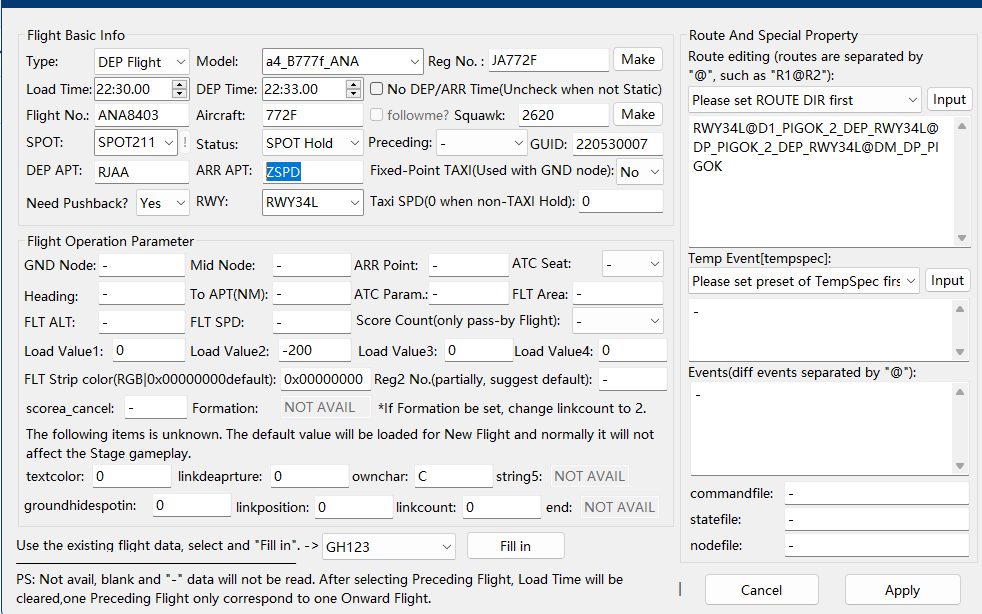The image size is (982, 614).
Task: Enable No DEP/ARR Time checkbox
Action: click(x=377, y=89)
